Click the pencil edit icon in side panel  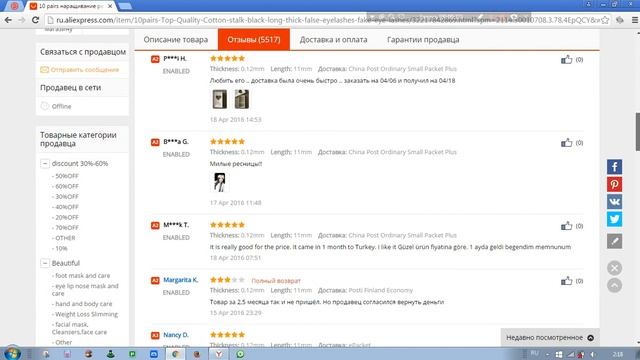point(614,241)
